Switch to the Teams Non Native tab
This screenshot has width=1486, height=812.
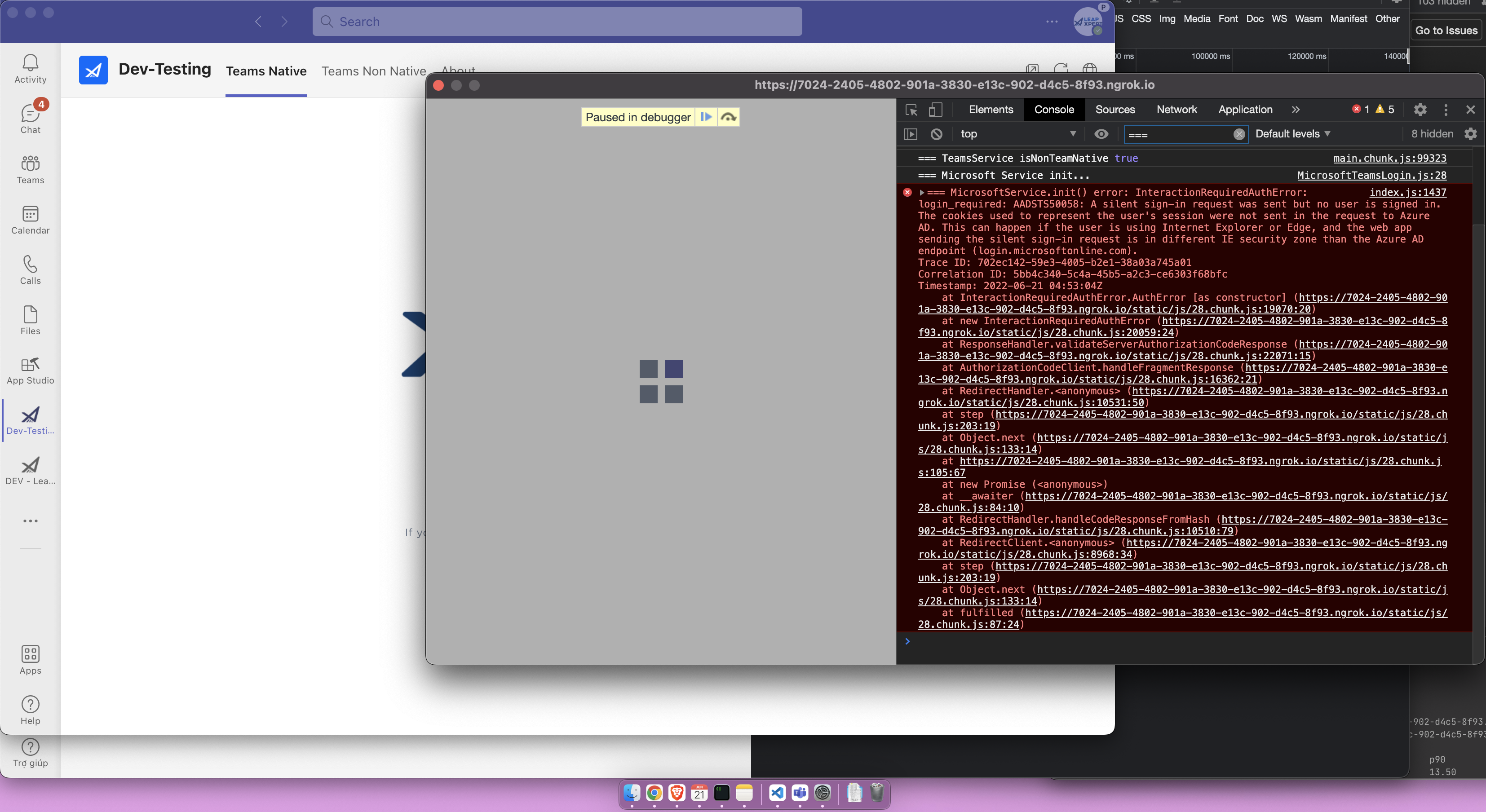click(373, 71)
